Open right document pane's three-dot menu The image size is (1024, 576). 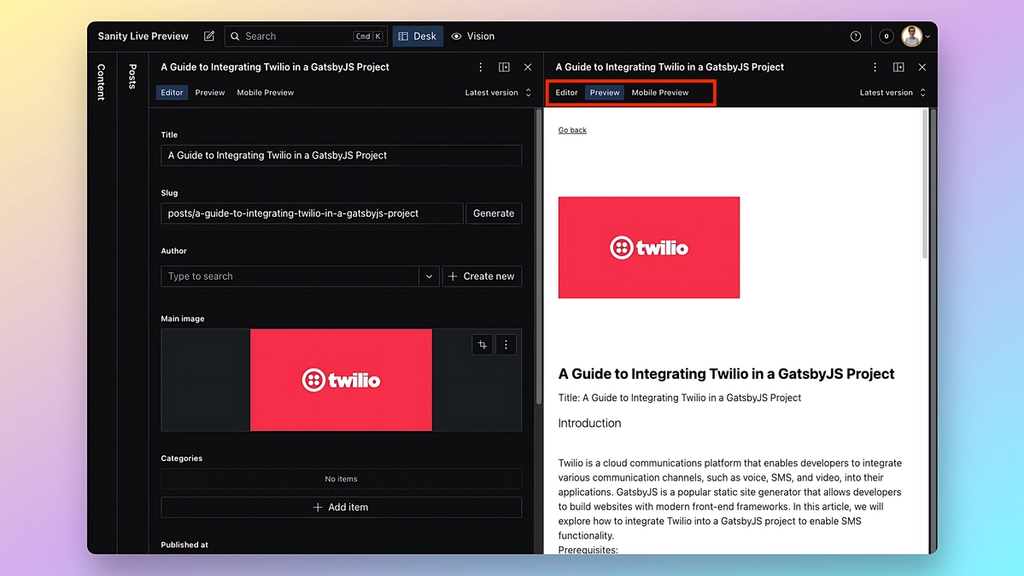coord(875,67)
